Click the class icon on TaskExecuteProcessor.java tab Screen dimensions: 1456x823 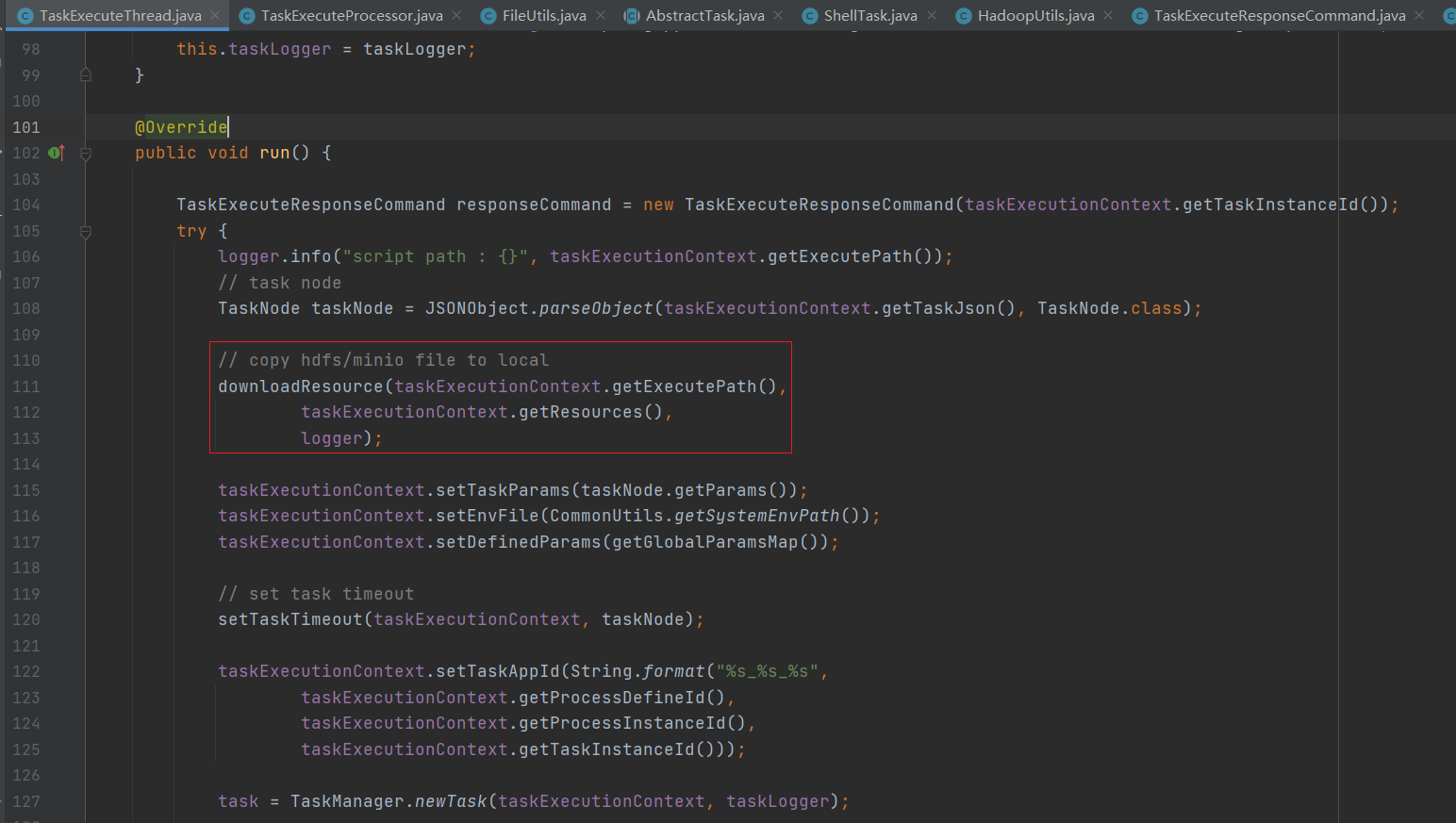(x=247, y=16)
